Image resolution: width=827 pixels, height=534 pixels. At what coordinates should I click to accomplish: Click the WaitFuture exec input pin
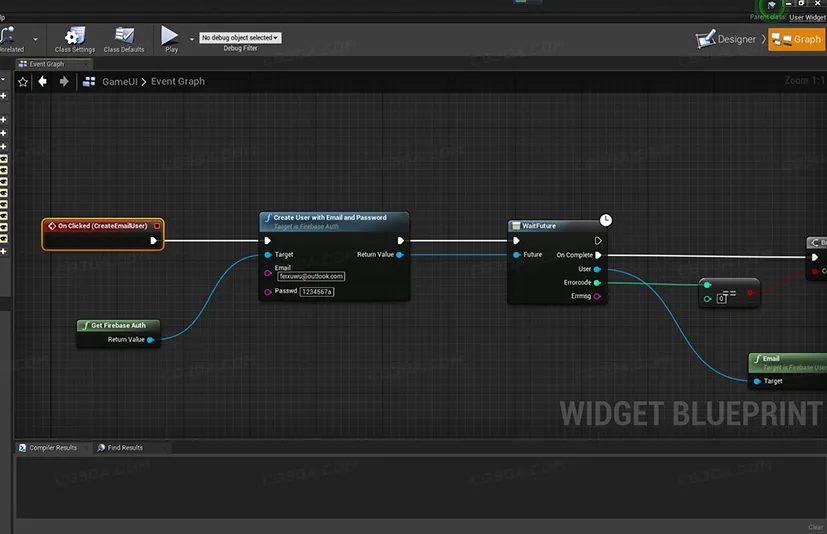point(516,241)
